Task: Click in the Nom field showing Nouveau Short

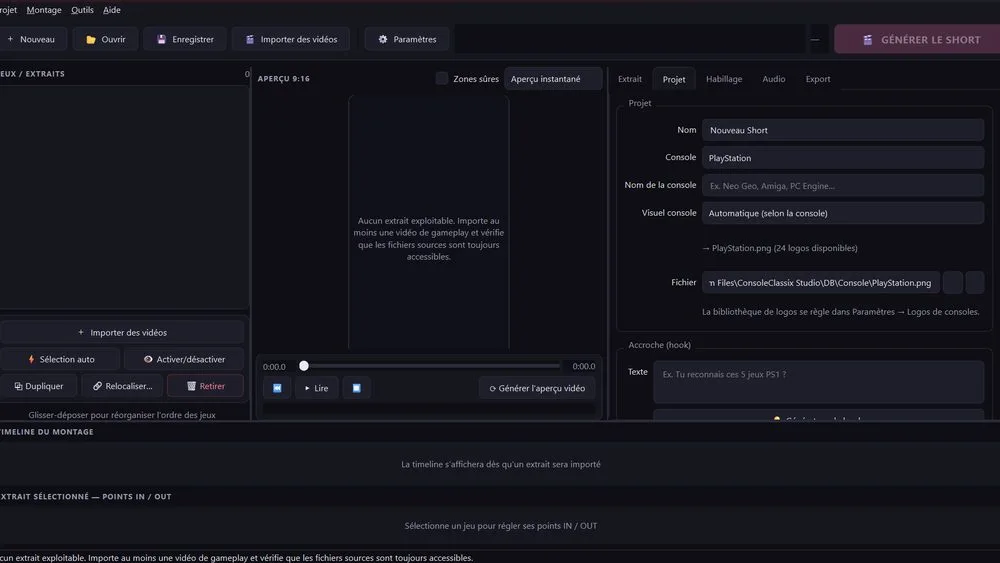Action: click(842, 130)
